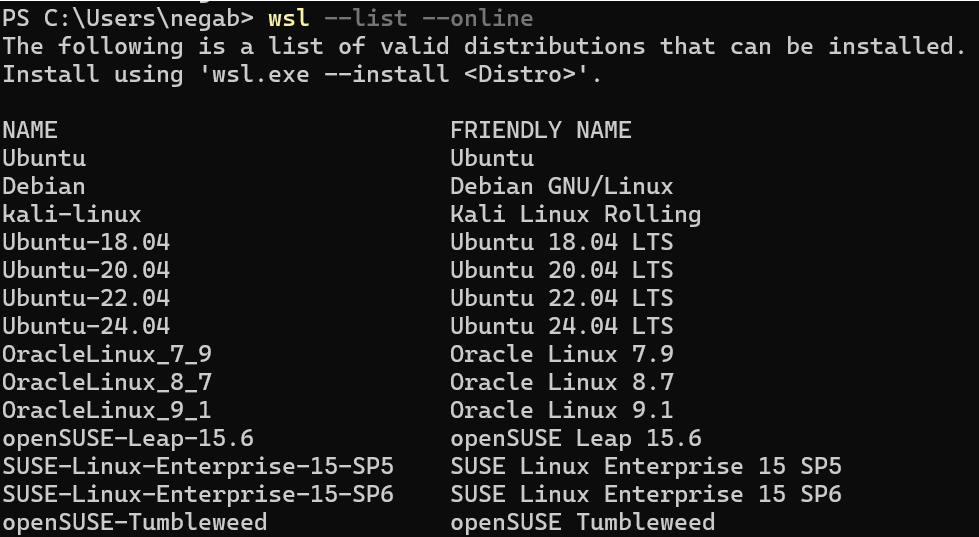Select the OracleLinux_7_9 entry
The image size is (979, 537).
[107, 354]
